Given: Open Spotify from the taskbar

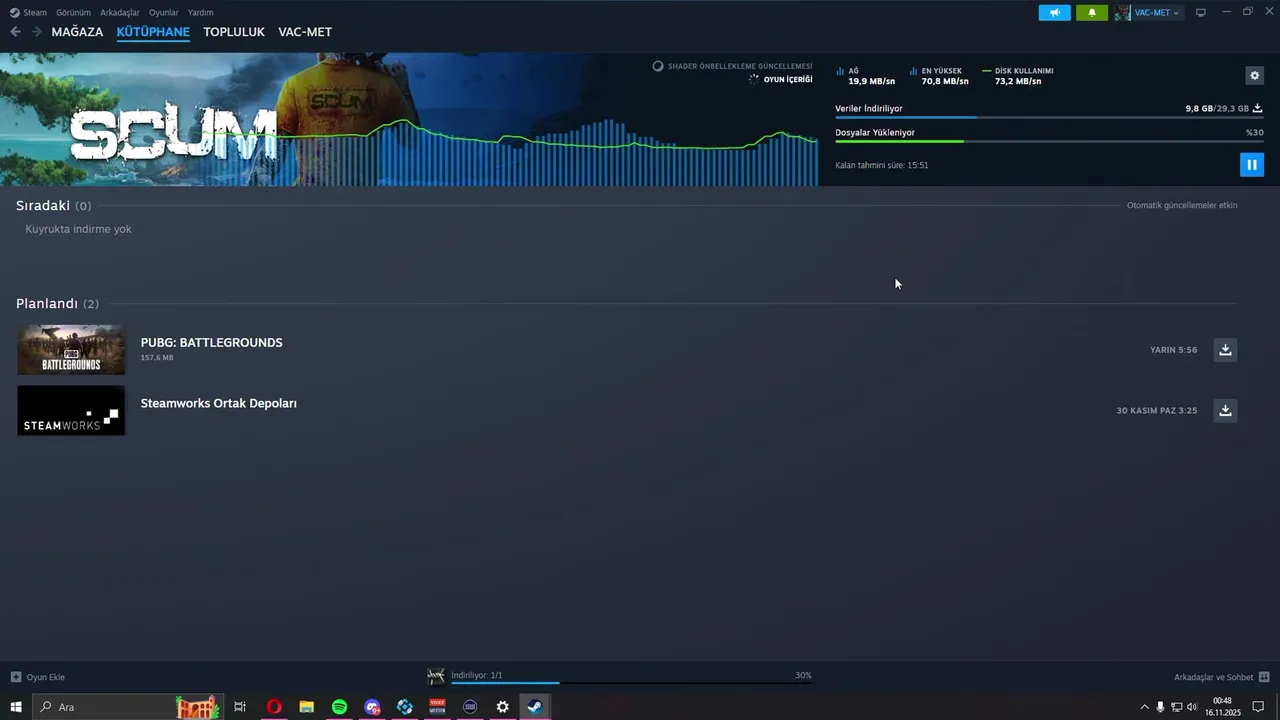Looking at the screenshot, I should (339, 707).
